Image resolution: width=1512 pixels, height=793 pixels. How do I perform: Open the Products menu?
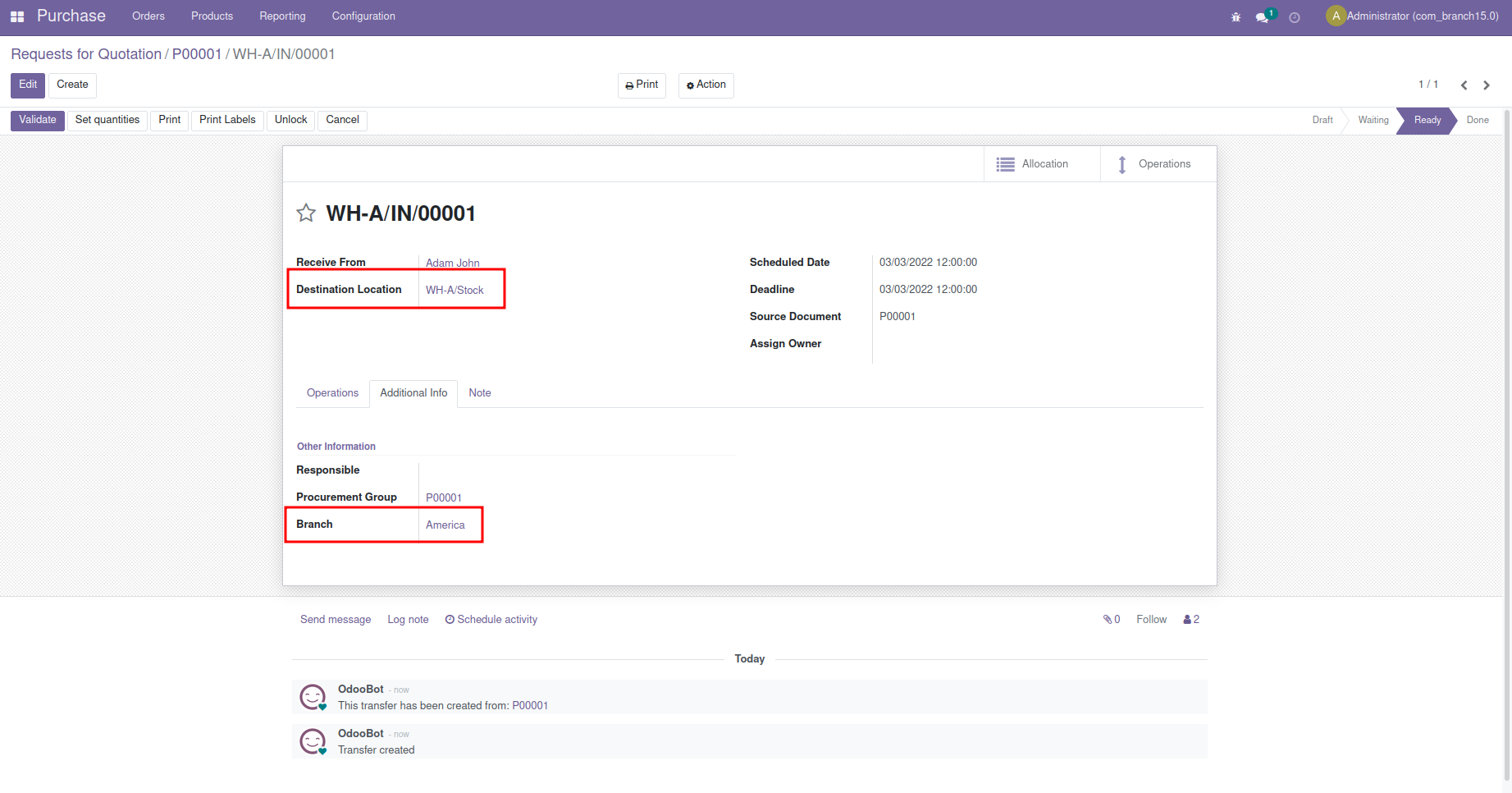(x=212, y=16)
